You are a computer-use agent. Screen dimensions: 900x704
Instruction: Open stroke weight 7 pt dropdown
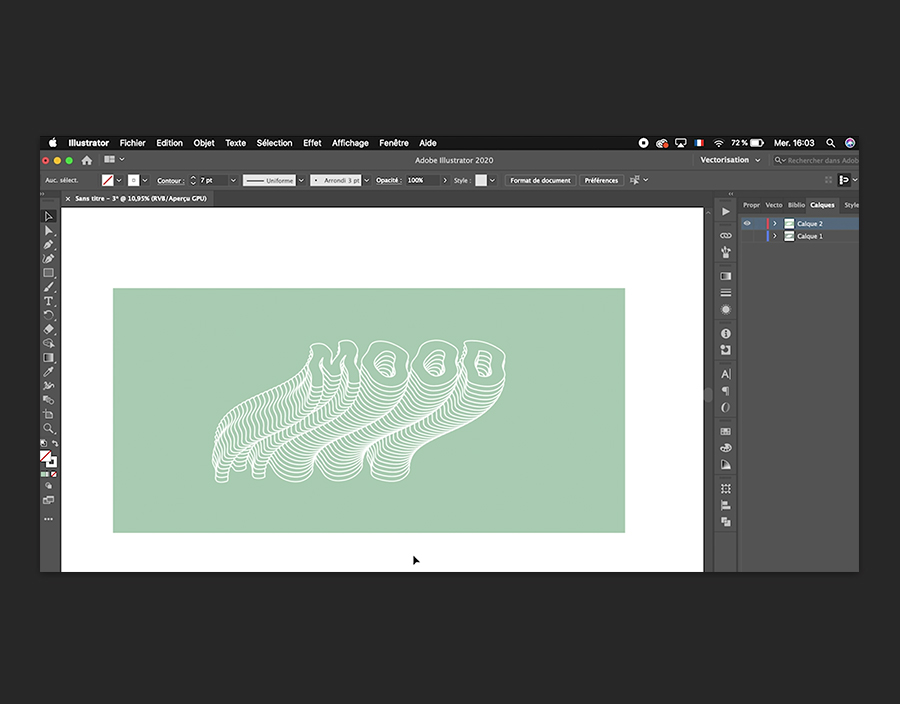[x=233, y=180]
